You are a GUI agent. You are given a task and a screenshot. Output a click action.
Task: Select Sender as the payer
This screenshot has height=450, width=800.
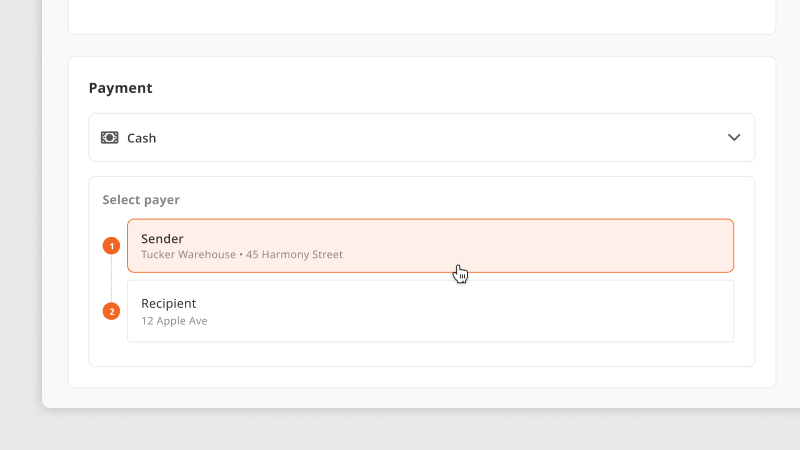tap(430, 246)
